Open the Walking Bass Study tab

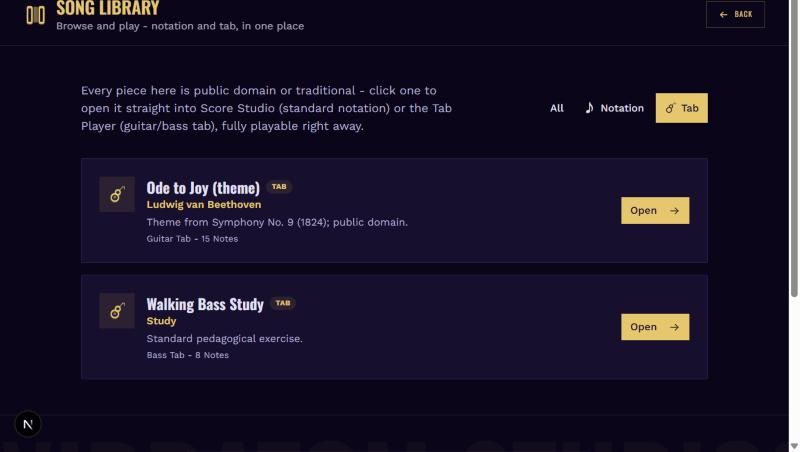coord(655,327)
